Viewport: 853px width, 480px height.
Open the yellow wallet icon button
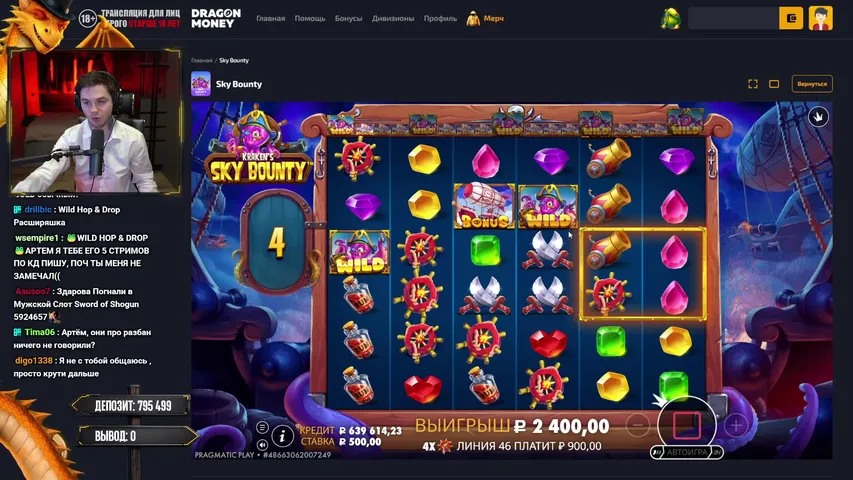(791, 19)
